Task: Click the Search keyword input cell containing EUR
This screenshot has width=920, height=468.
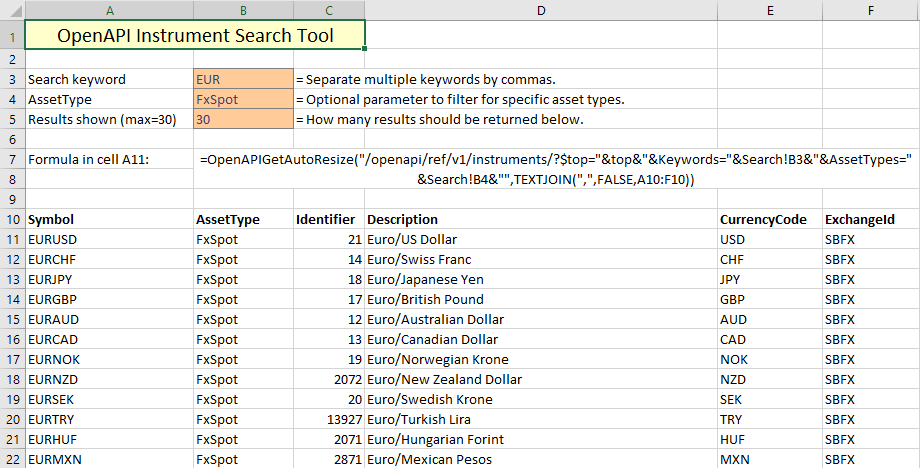Action: pos(243,79)
